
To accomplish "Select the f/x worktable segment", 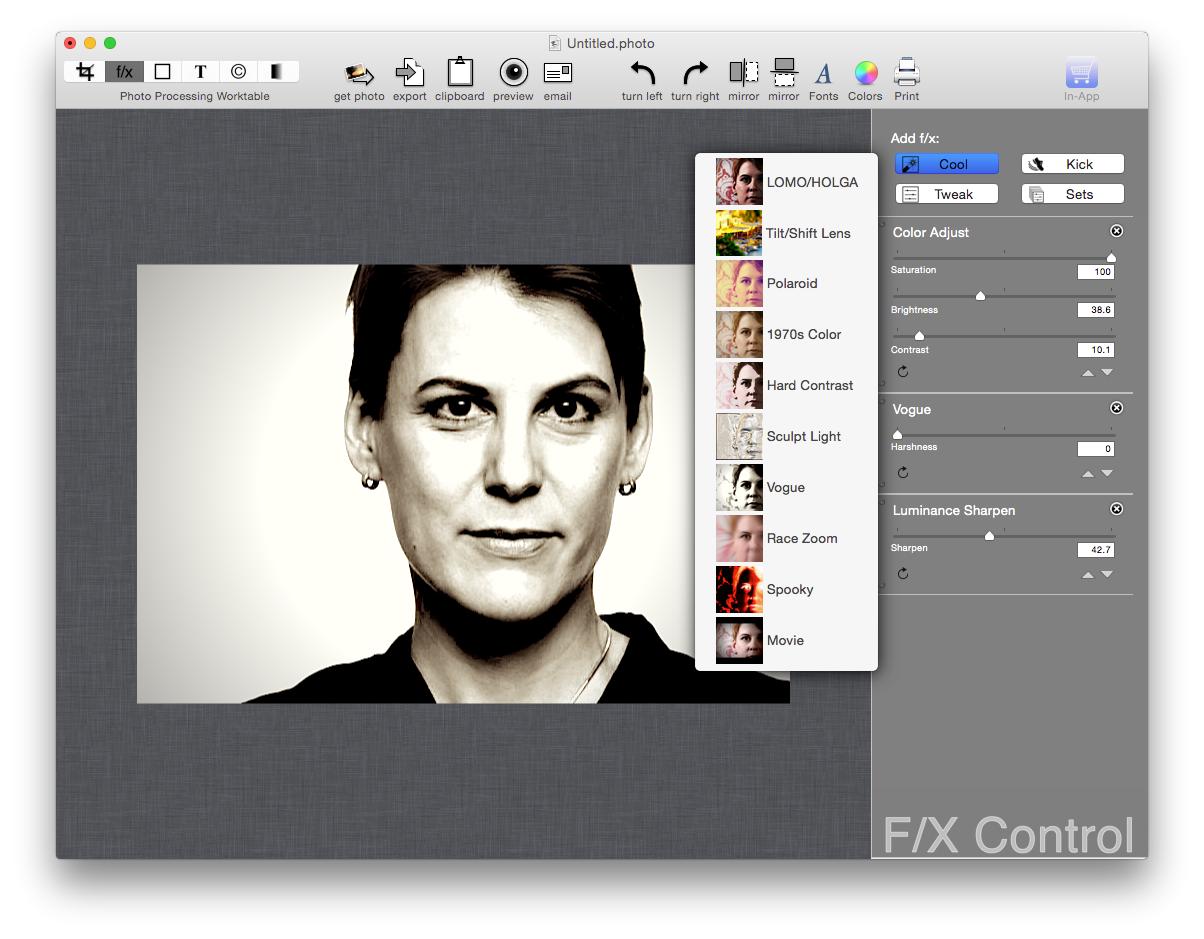I will click(x=124, y=72).
